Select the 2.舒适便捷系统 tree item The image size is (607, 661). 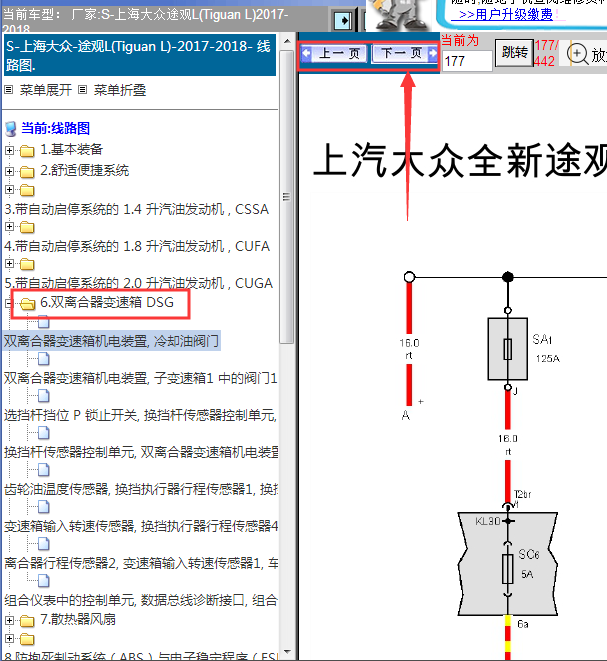(84, 170)
